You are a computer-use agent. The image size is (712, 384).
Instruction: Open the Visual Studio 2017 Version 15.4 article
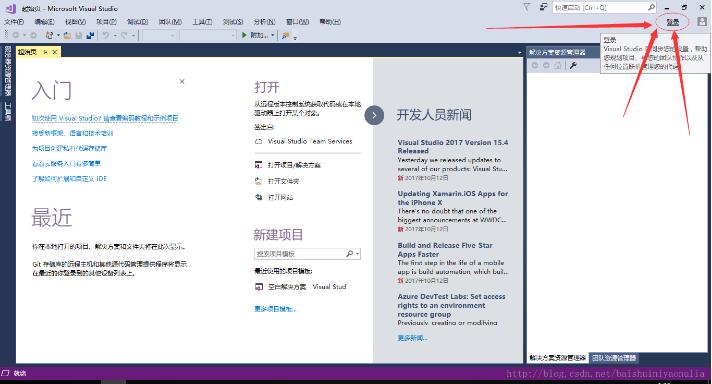(453, 147)
